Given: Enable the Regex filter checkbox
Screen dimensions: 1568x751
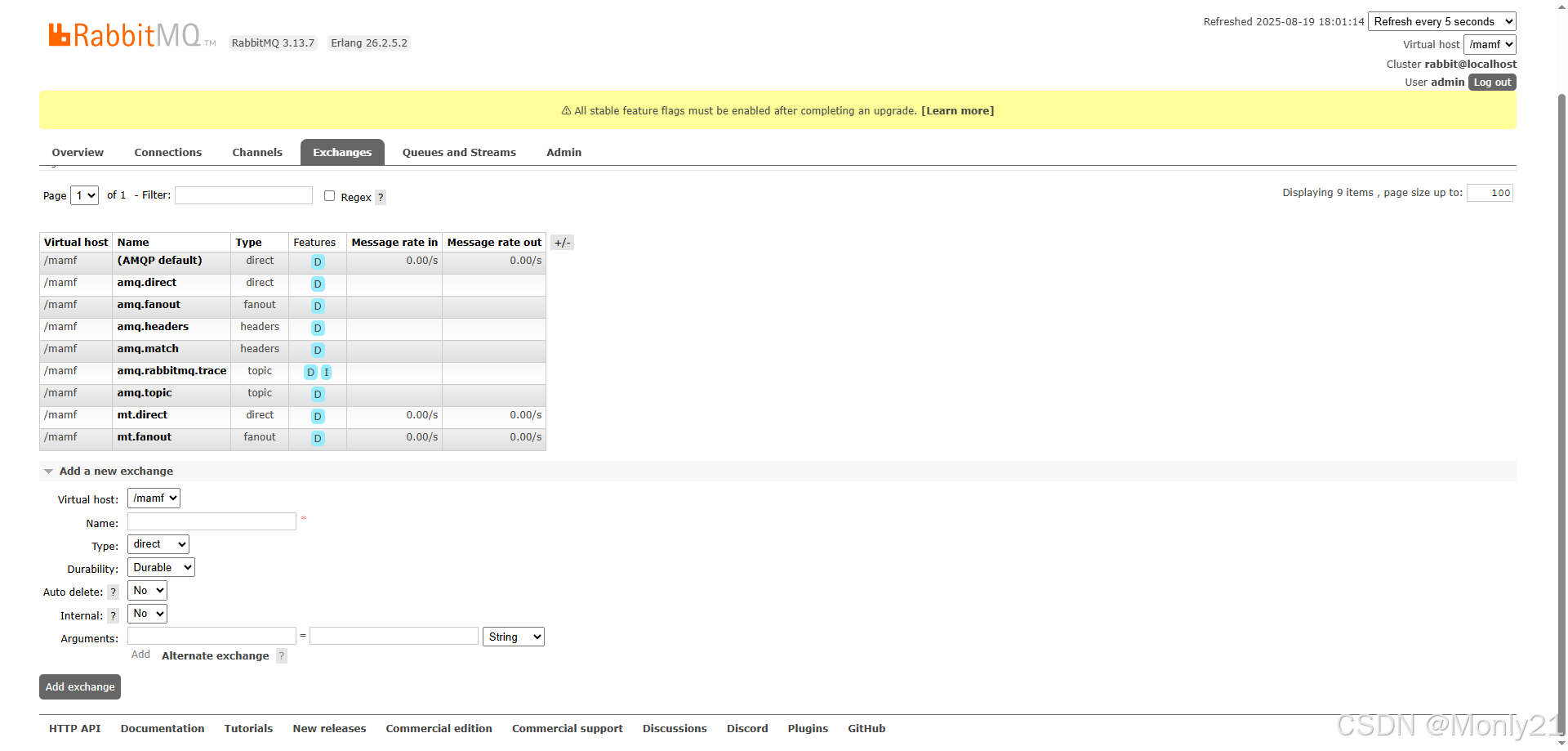Looking at the screenshot, I should click(x=329, y=196).
